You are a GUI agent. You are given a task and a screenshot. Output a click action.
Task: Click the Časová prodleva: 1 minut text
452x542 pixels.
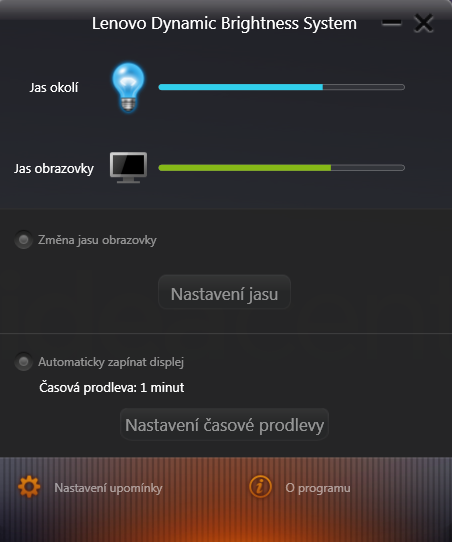(112, 387)
